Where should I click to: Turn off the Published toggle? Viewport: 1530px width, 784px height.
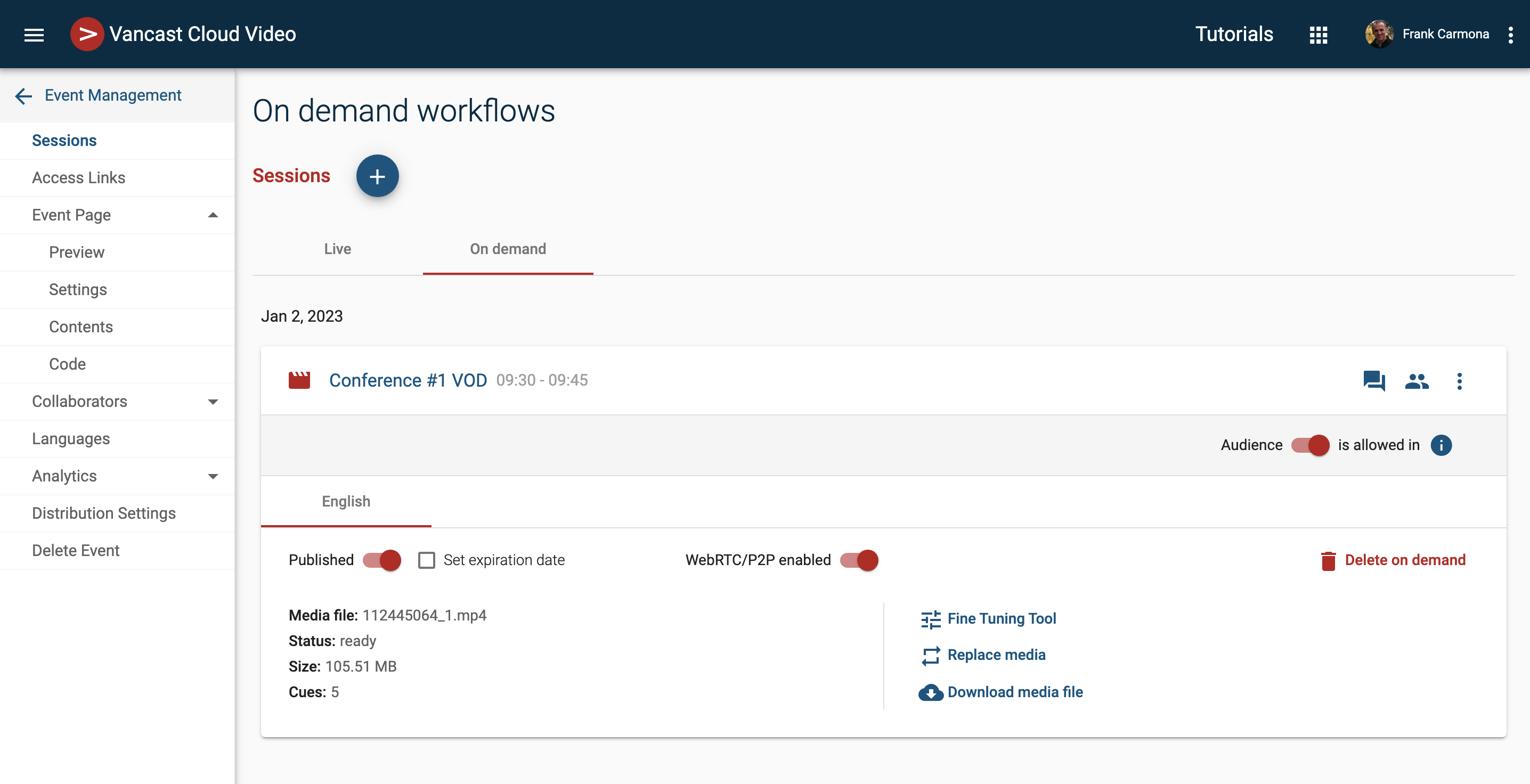(382, 560)
